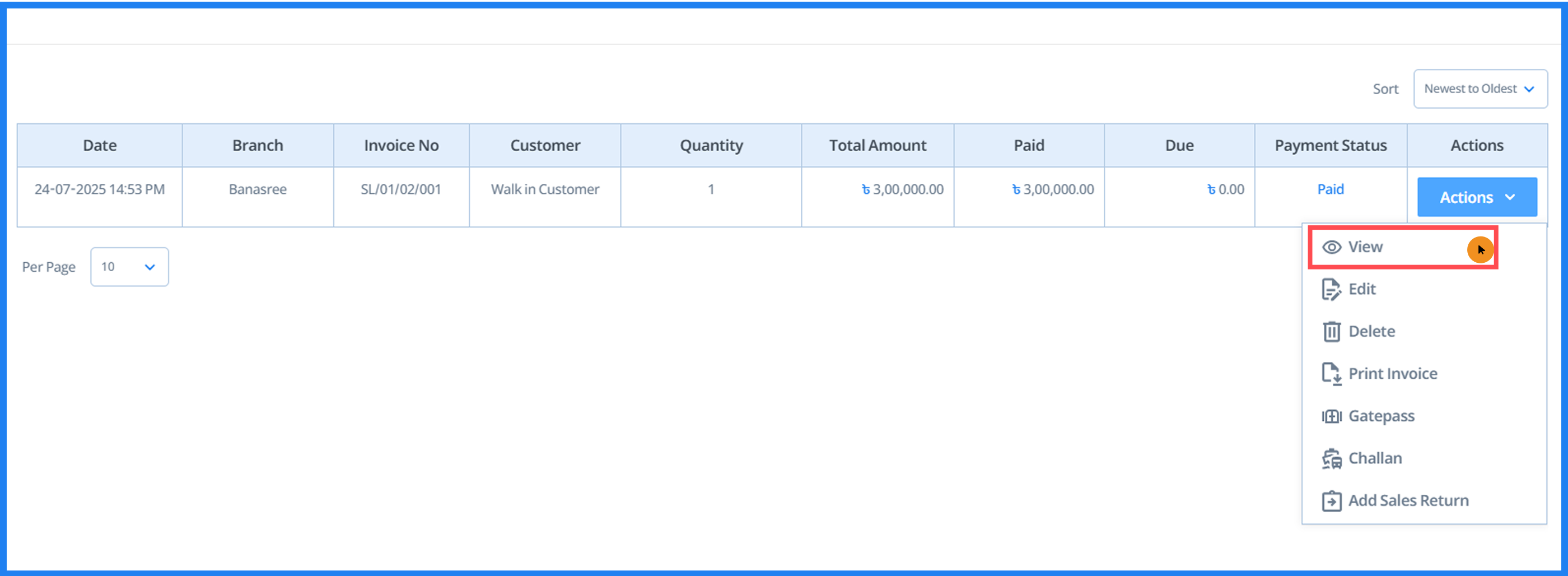Screen dimensions: 1568x576
Task: Click invoice number SL/01/02/001
Action: [400, 189]
